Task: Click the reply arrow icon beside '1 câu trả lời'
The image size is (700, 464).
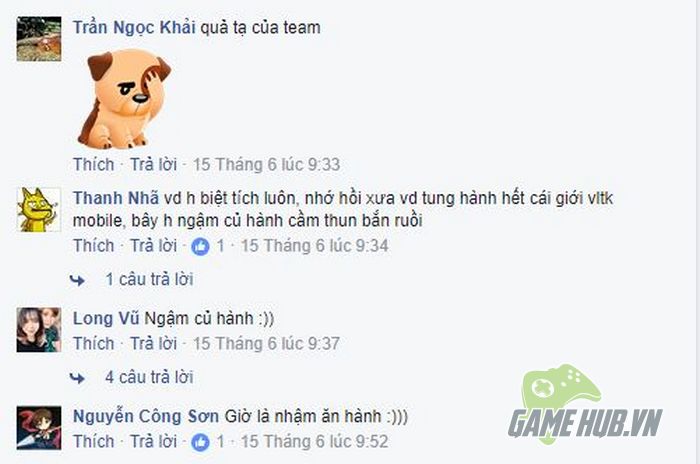Action: click(x=77, y=280)
